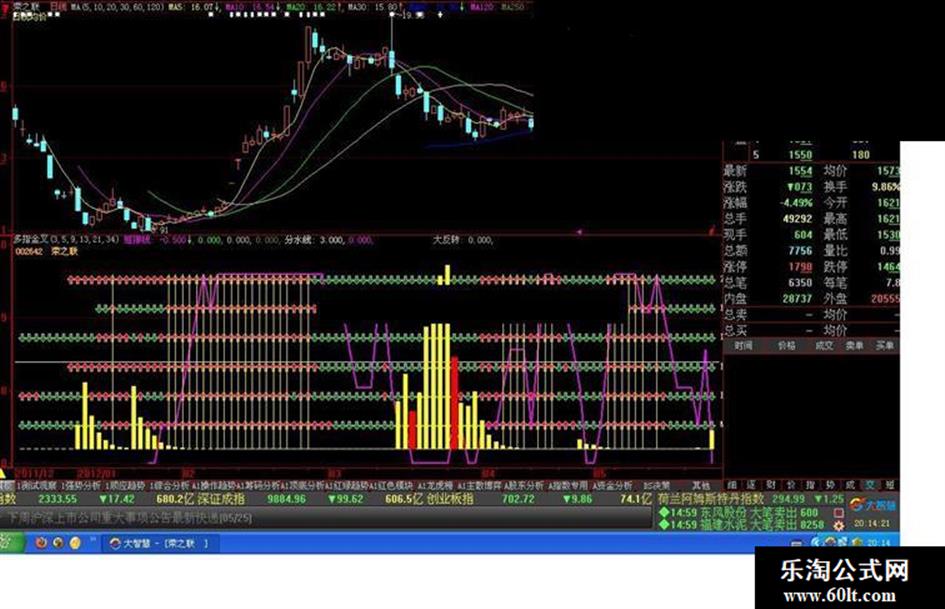The height and width of the screenshot is (609, 945).
Task: Click the system tray clock
Action: pos(879,543)
